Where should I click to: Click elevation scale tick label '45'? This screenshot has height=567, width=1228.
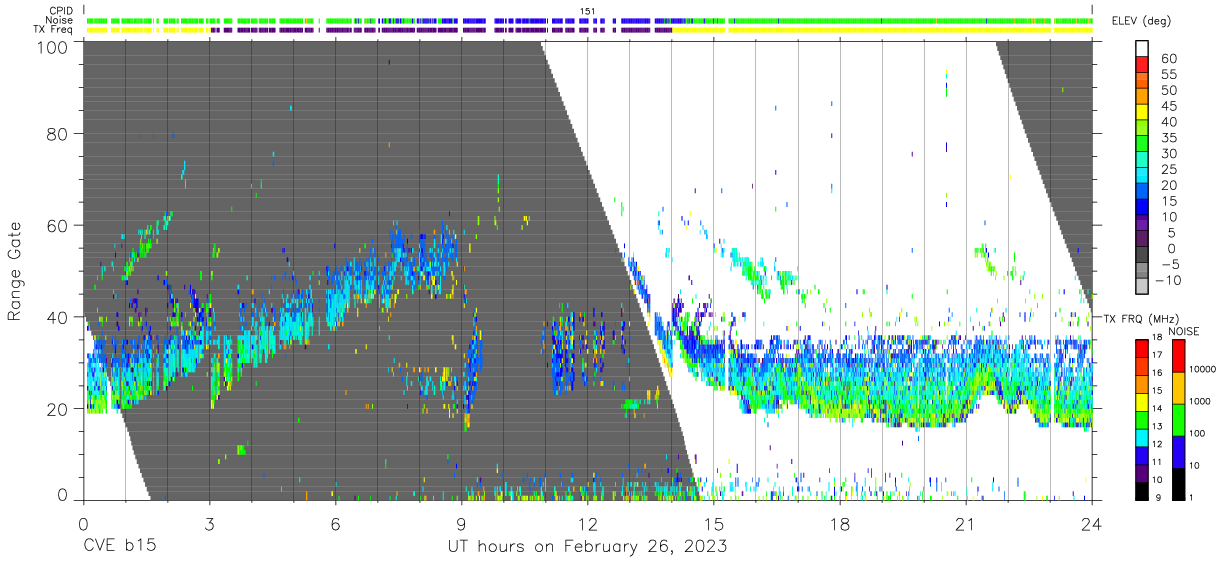click(x=1168, y=106)
